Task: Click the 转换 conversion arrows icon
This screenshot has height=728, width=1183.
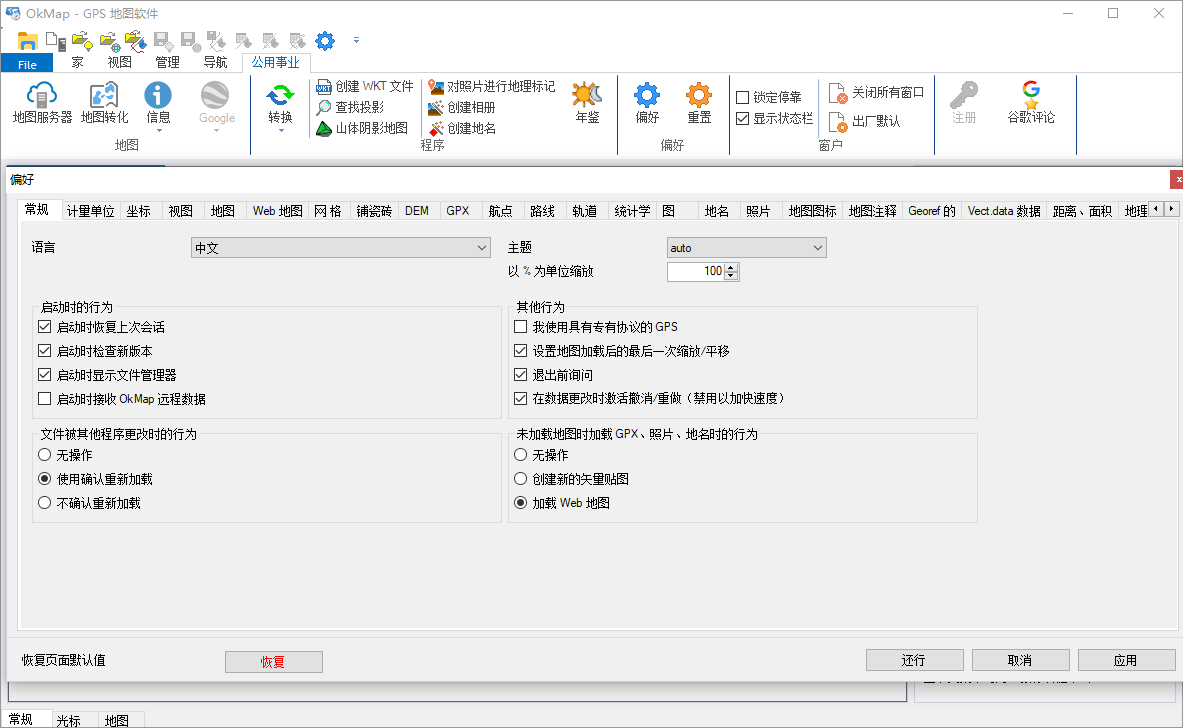Action: click(x=279, y=105)
